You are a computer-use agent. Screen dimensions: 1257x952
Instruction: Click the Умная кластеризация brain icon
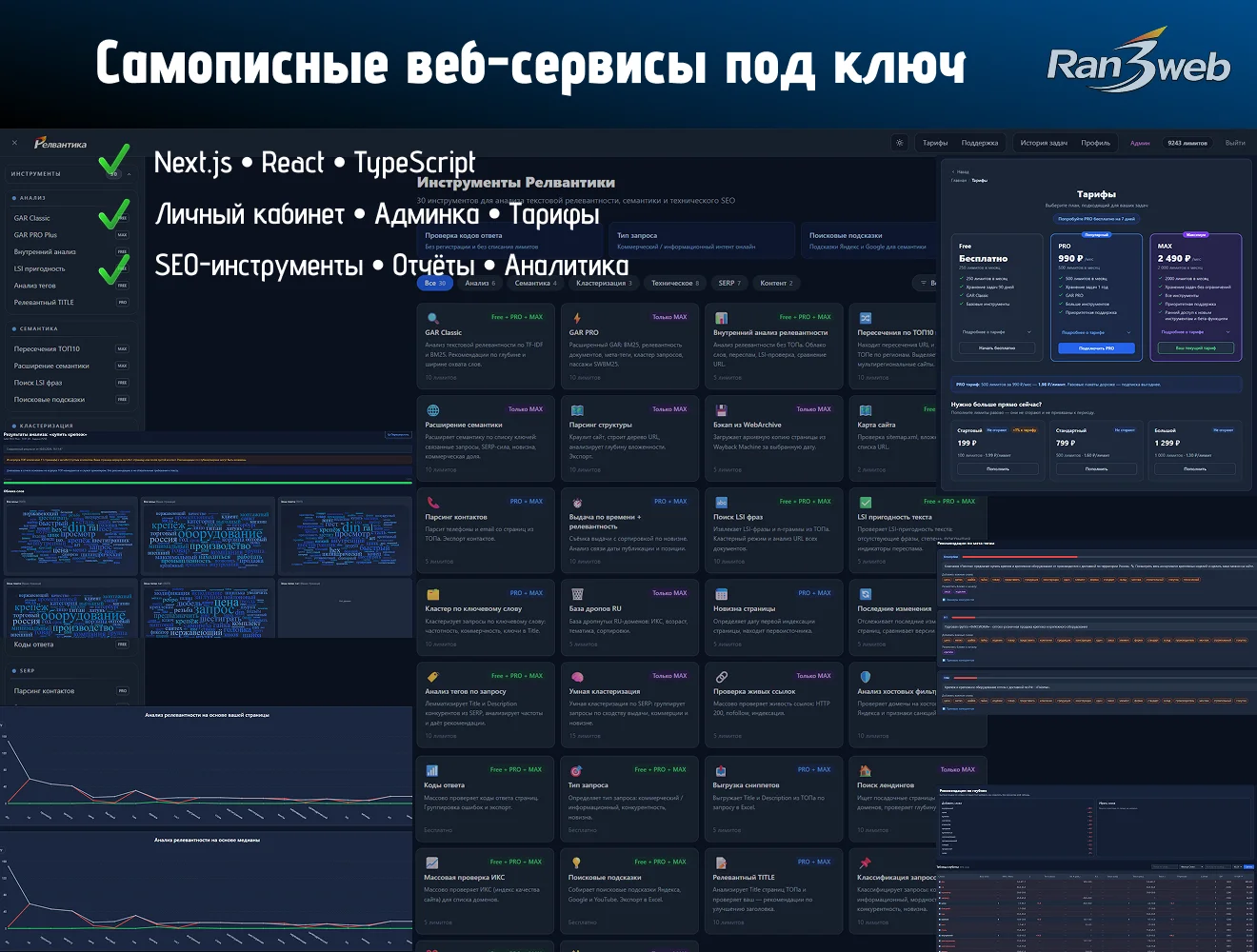pyautogui.click(x=576, y=677)
